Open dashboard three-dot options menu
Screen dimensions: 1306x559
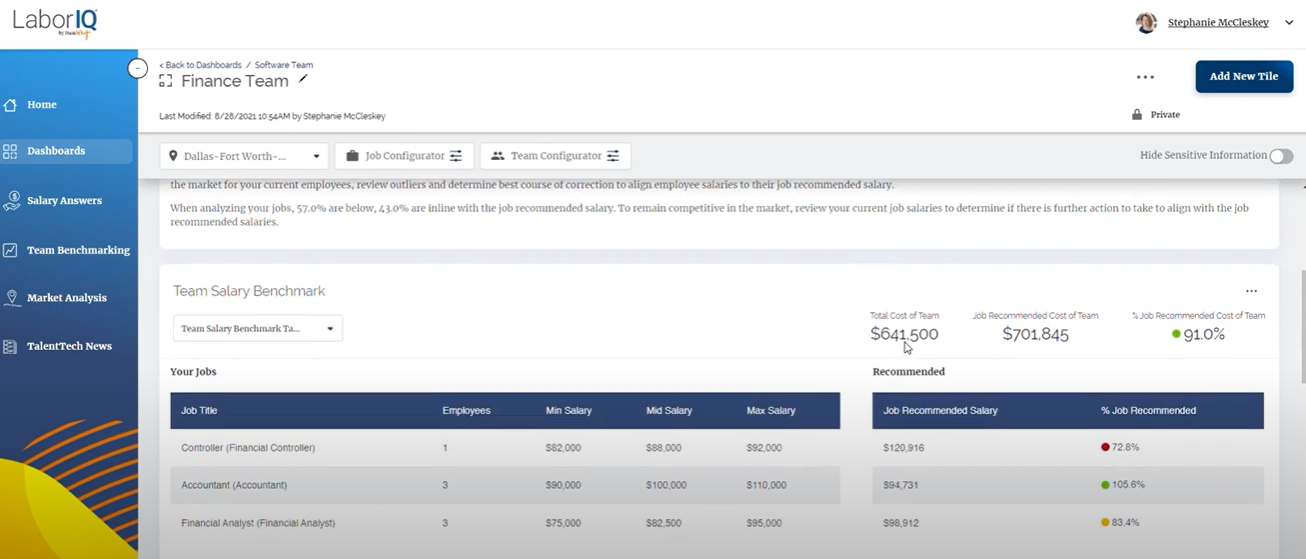pyautogui.click(x=1145, y=77)
